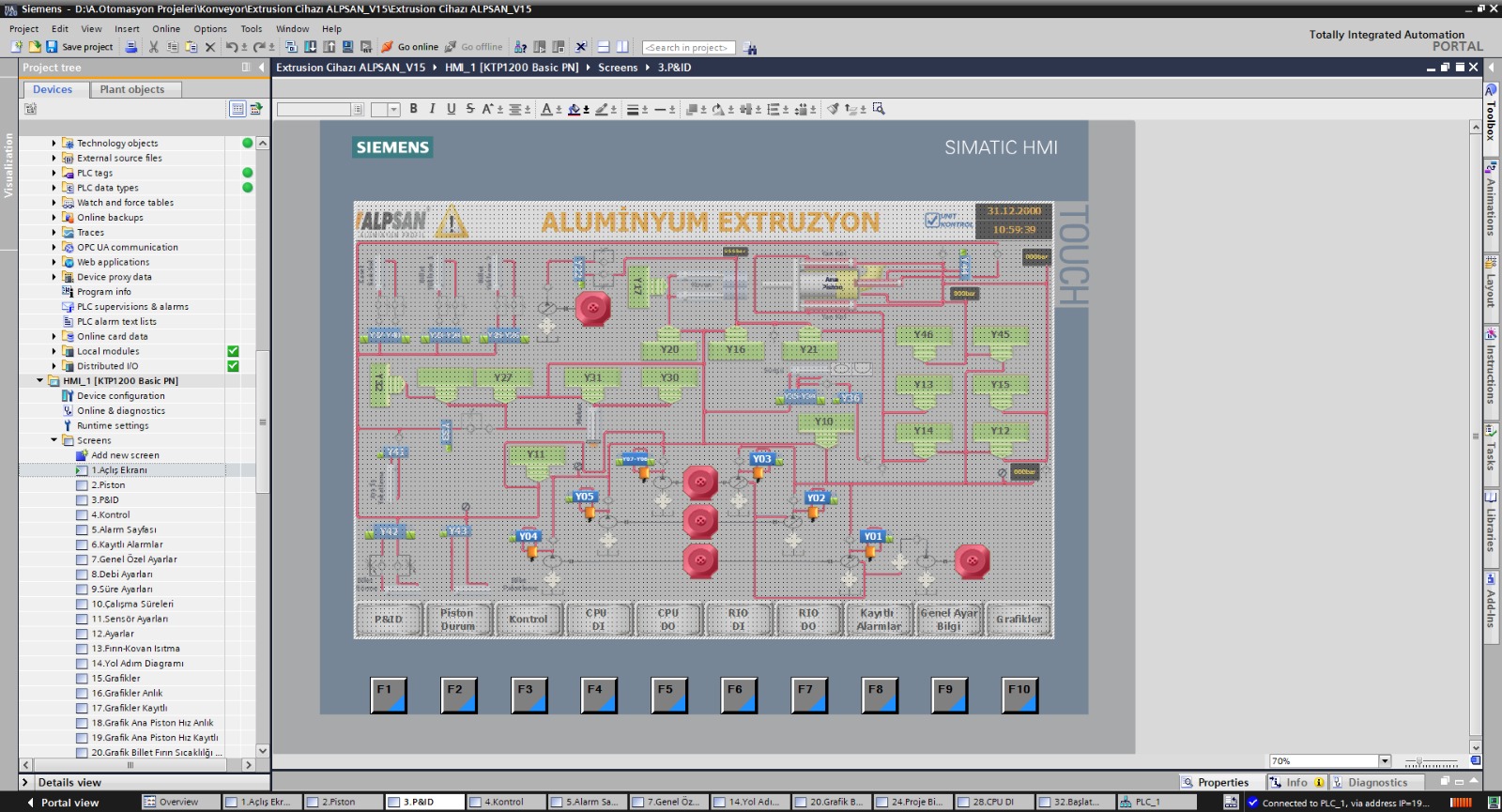This screenshot has height=812, width=1502.
Task: Collapse the Project tree panel
Action: pyautogui.click(x=261, y=68)
